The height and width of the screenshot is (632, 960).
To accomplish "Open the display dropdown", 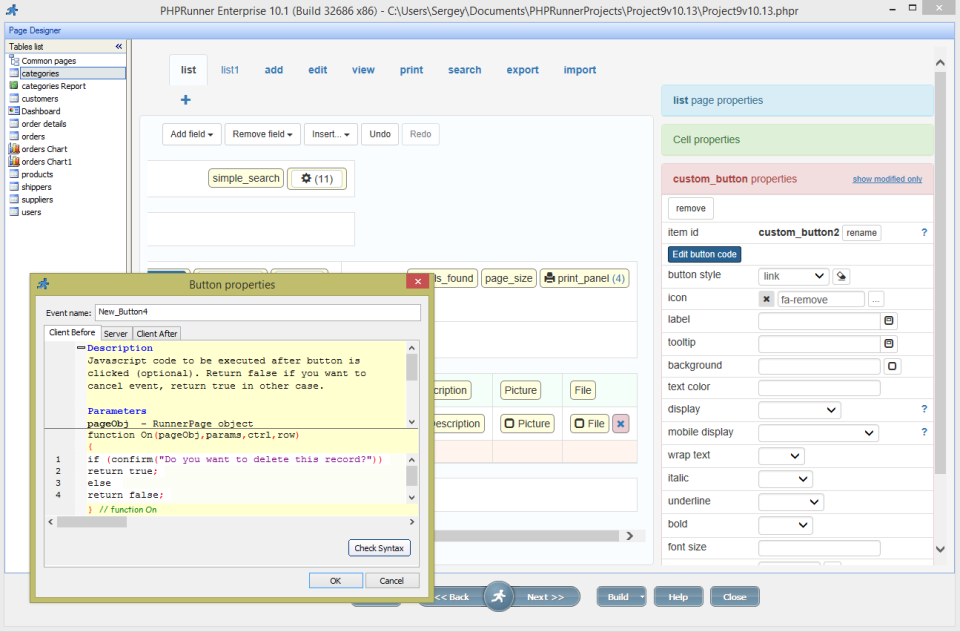I will 799,410.
